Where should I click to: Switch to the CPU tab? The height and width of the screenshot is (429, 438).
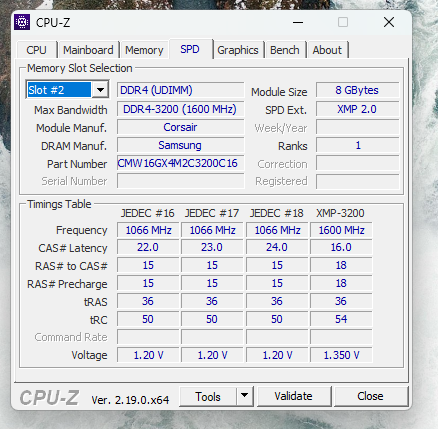coord(36,50)
